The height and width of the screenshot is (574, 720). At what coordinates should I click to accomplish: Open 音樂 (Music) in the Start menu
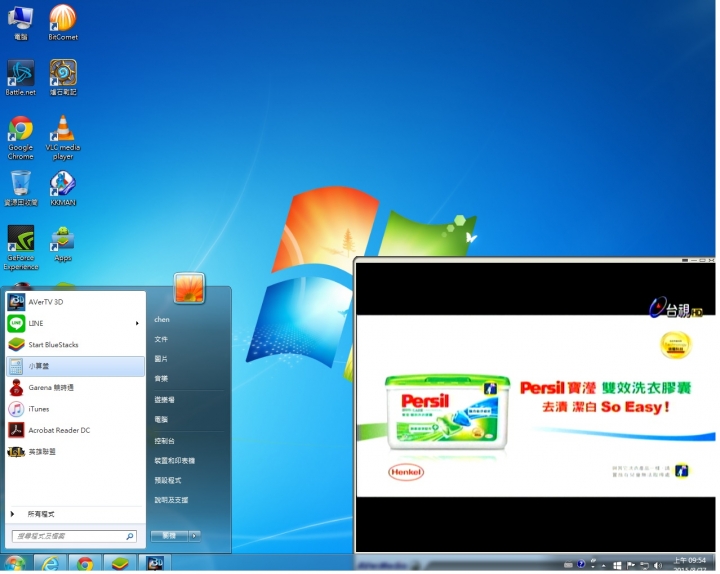(x=161, y=379)
